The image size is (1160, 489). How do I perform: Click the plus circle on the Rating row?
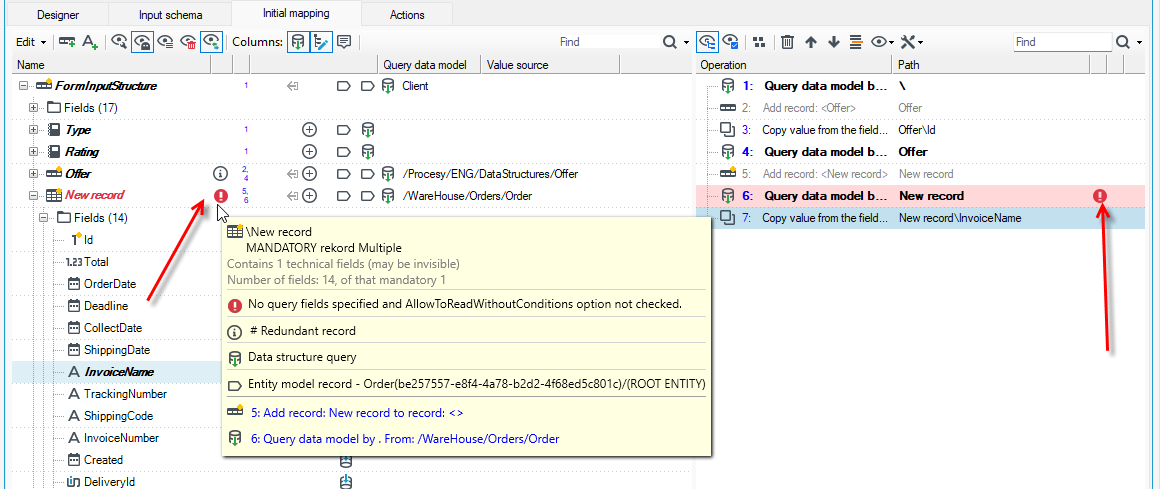pyautogui.click(x=309, y=152)
